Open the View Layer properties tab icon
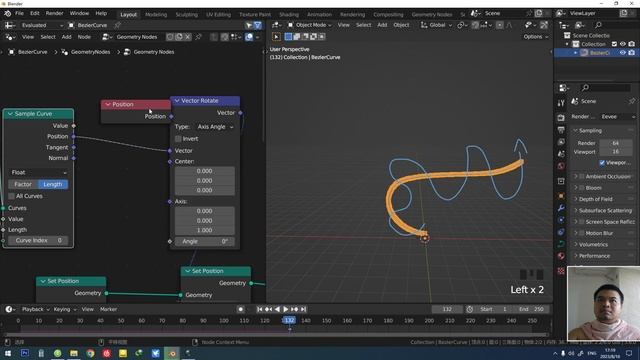The width and height of the screenshot is (640, 360). [561, 142]
